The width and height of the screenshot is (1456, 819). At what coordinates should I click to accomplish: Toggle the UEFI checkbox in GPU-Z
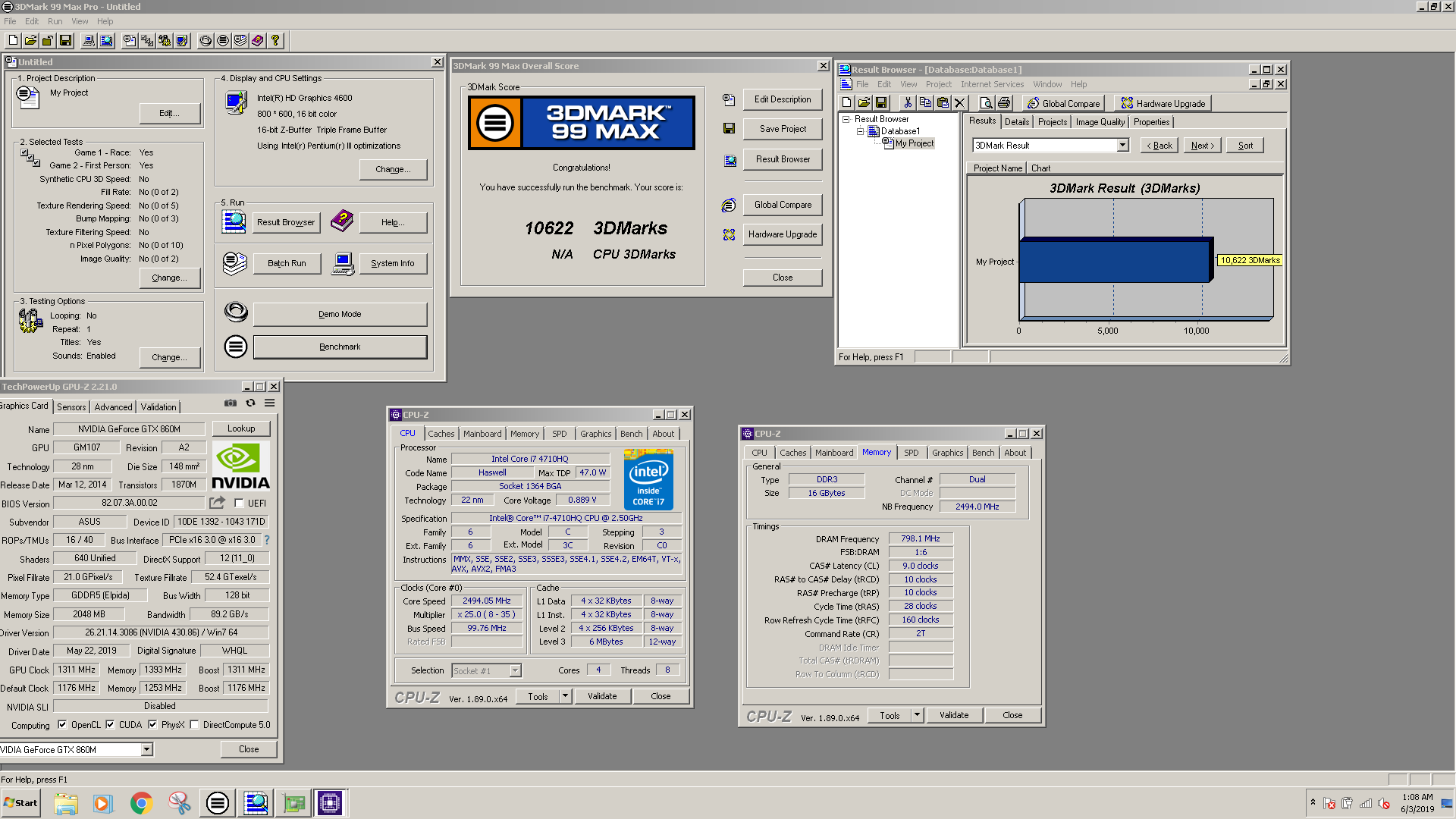239,503
